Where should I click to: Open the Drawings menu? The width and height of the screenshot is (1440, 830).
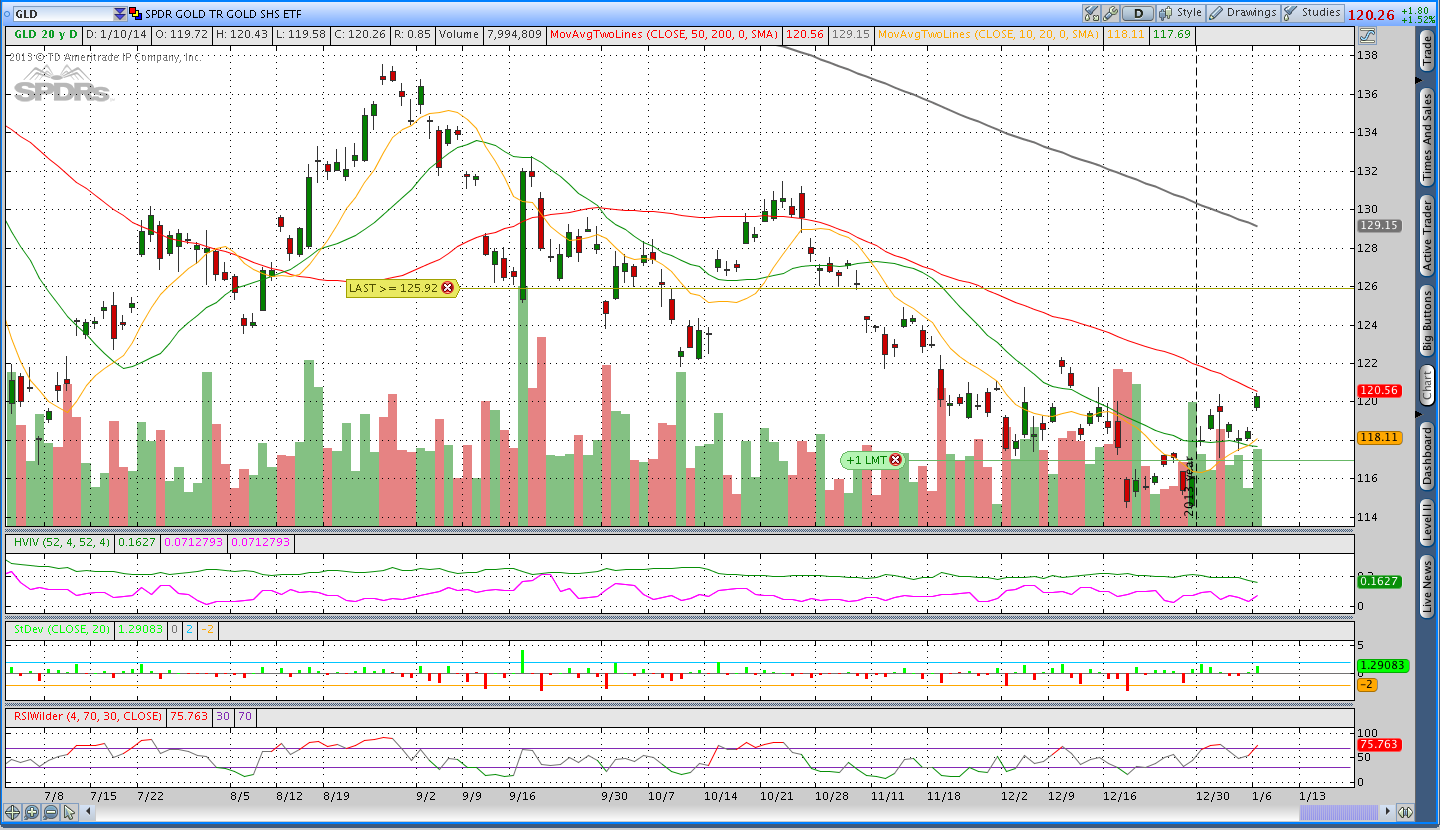pyautogui.click(x=1243, y=13)
